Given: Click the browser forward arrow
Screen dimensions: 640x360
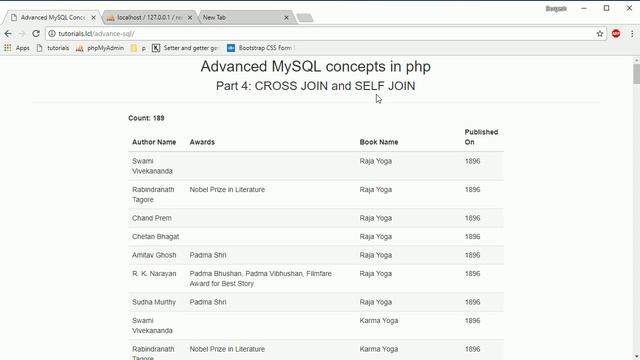Looking at the screenshot, I should tap(22, 34).
